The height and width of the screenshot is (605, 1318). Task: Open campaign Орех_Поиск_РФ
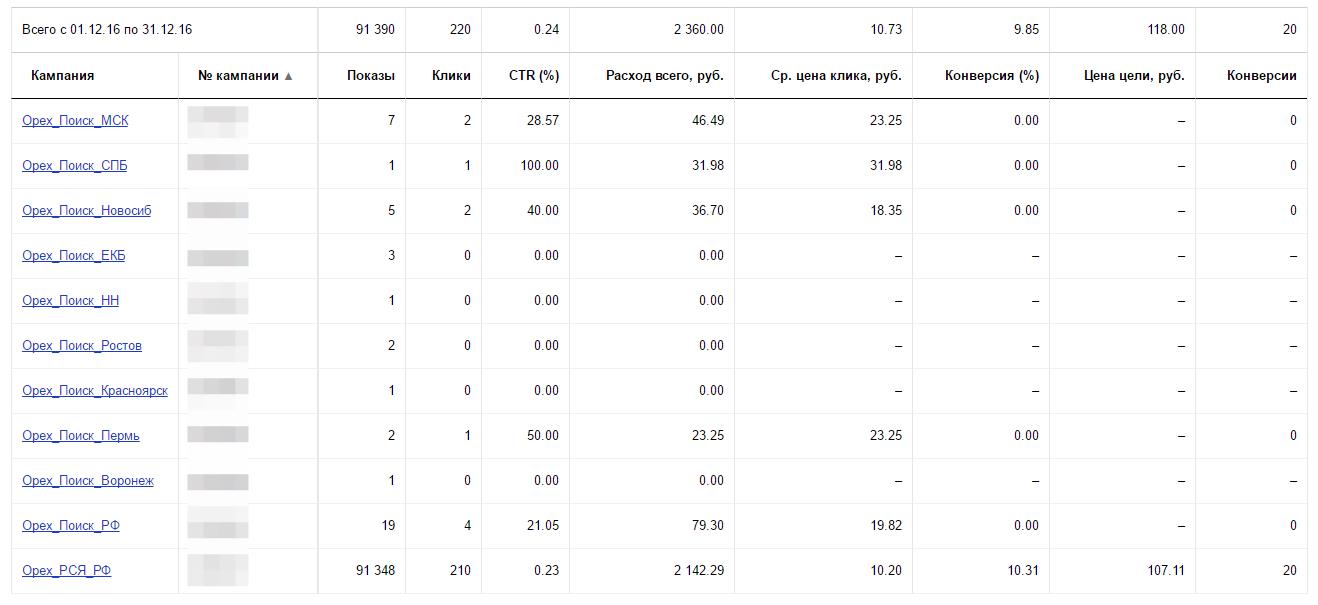[x=71, y=526]
